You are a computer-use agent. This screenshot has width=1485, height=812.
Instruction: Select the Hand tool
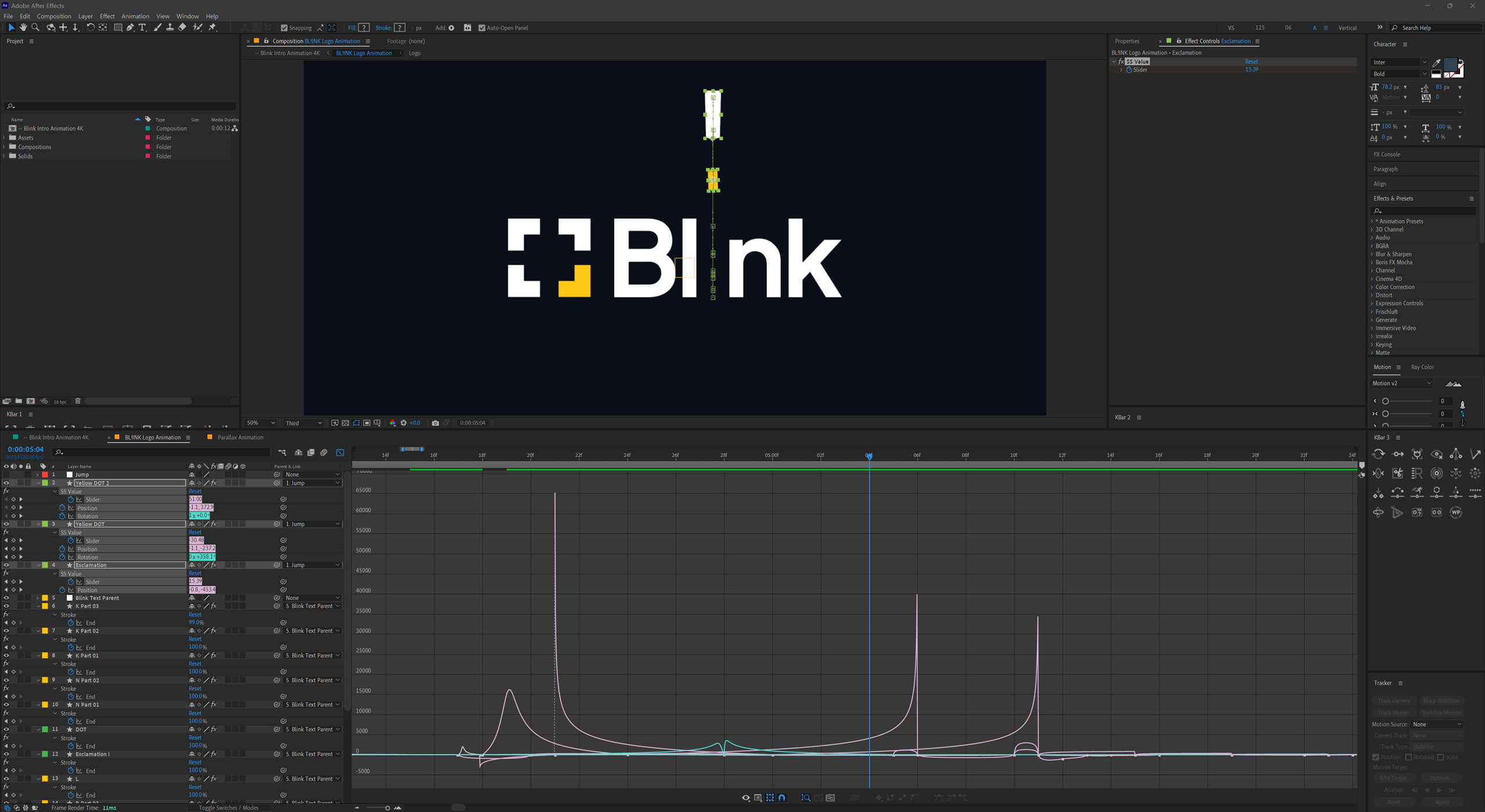(x=23, y=27)
